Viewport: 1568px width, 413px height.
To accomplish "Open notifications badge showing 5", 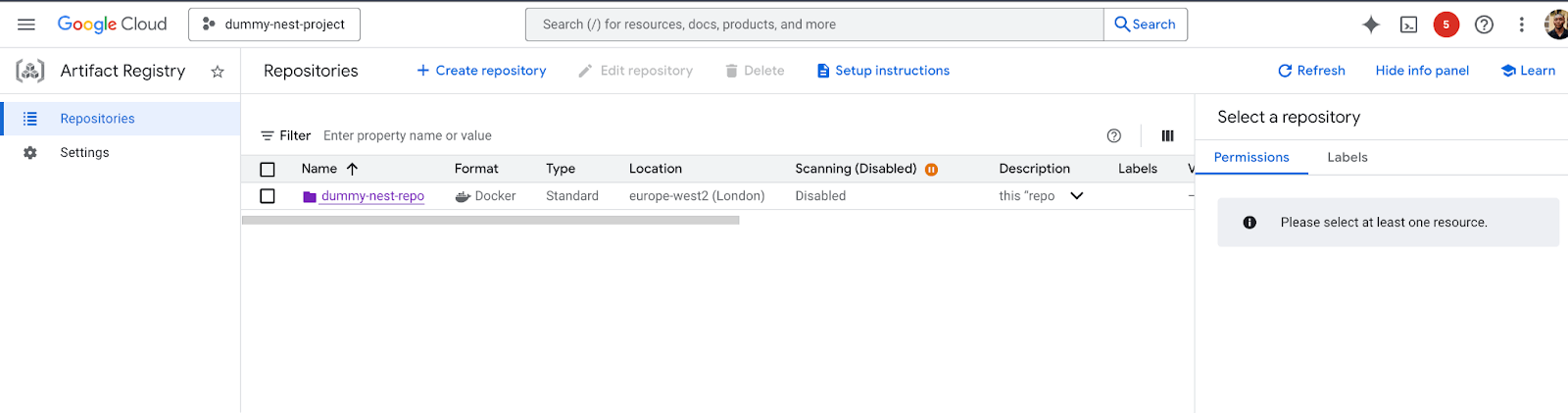I will 1445,25.
